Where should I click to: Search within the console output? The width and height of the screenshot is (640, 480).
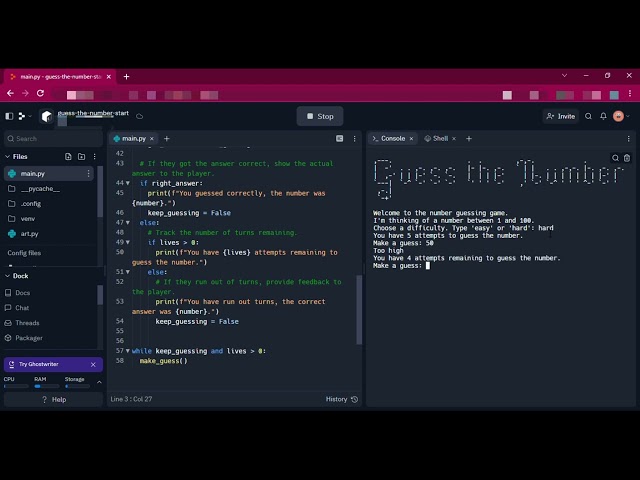[616, 158]
